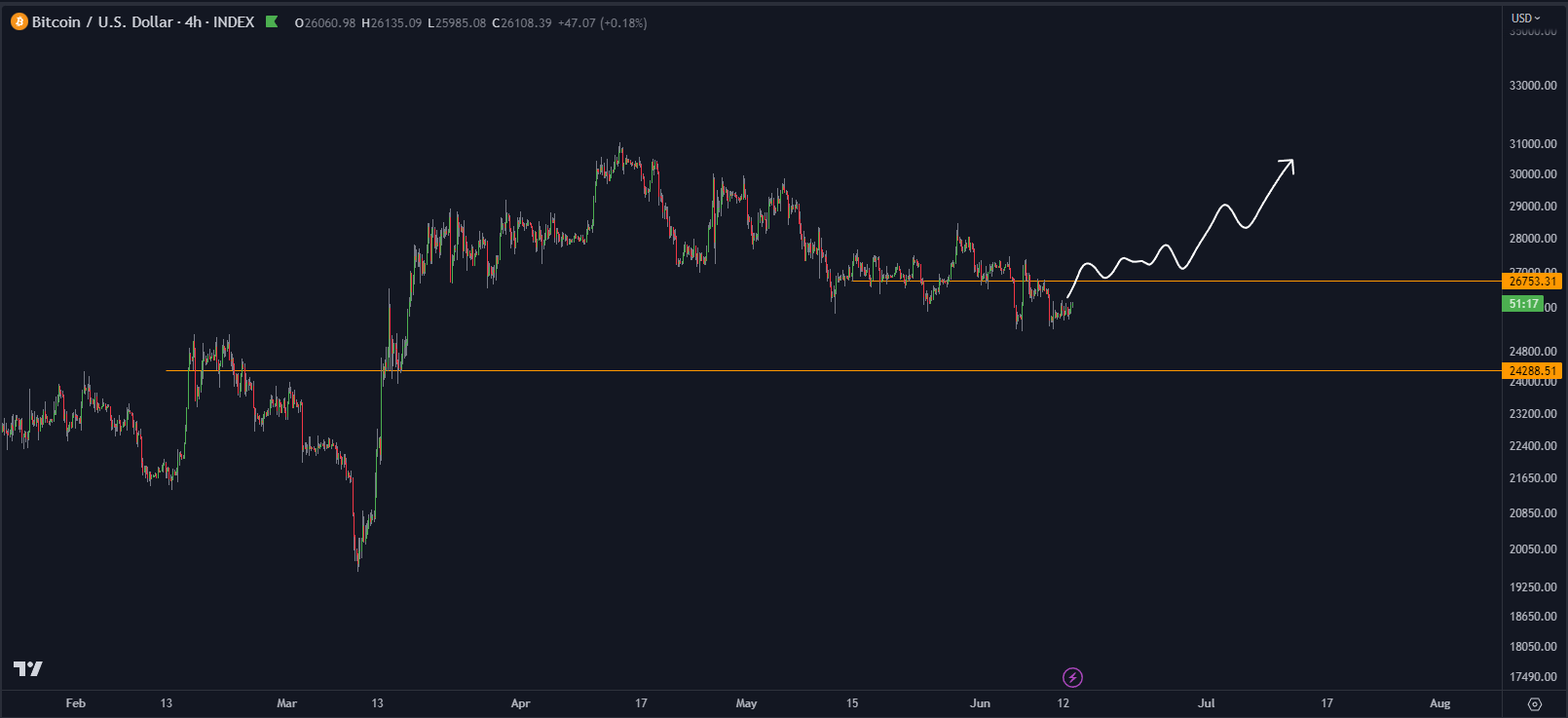Click the Apr date label on time axis
Image resolution: width=1568 pixels, height=718 pixels.
click(520, 703)
